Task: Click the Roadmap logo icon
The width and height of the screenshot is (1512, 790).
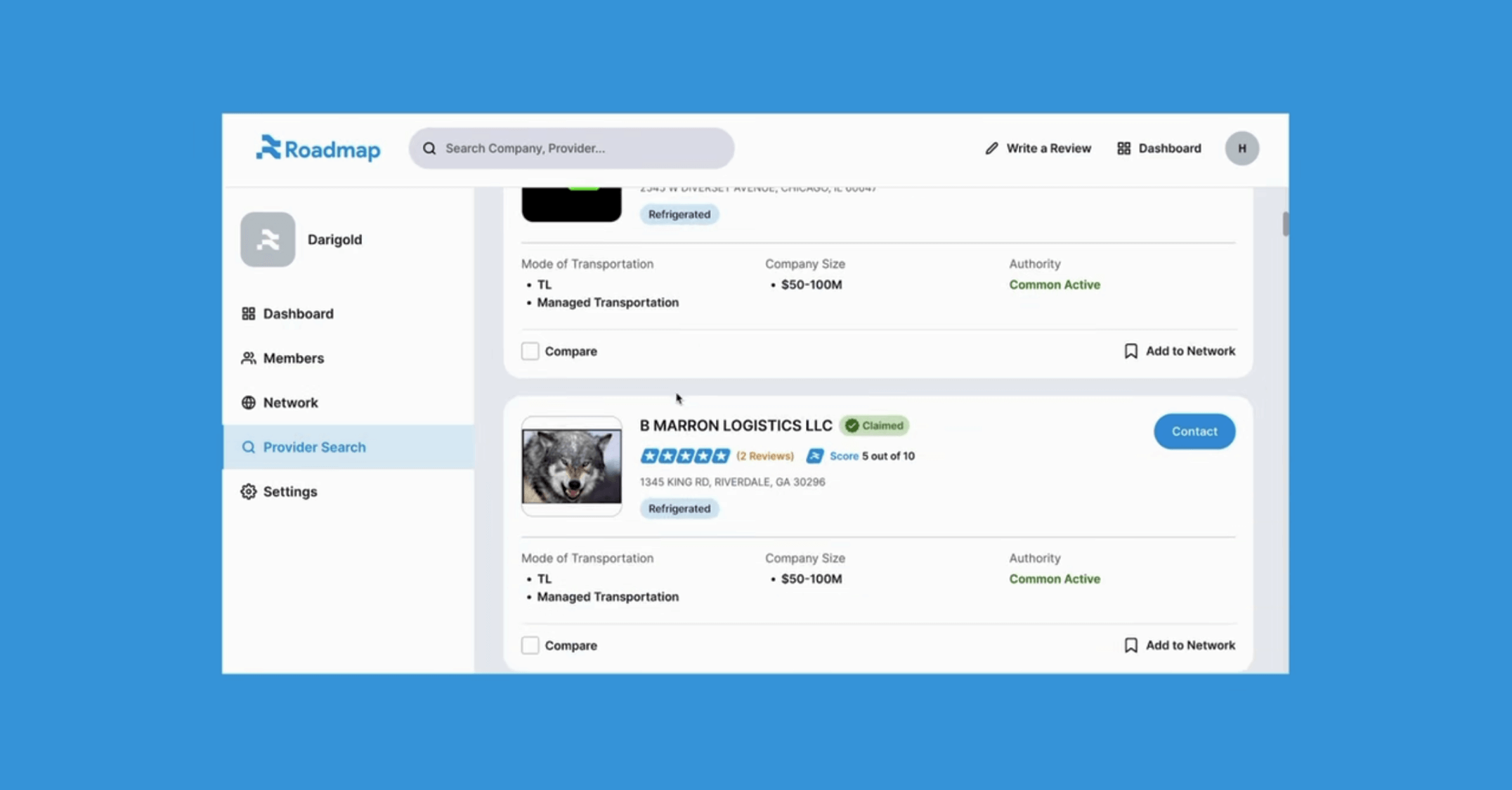Action: 268,148
